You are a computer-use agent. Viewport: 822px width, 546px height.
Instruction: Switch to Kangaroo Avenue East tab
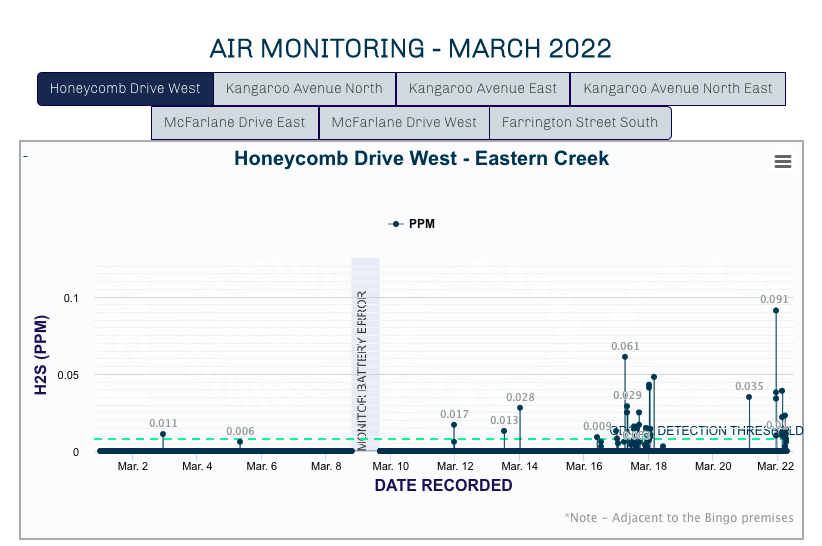coord(483,89)
